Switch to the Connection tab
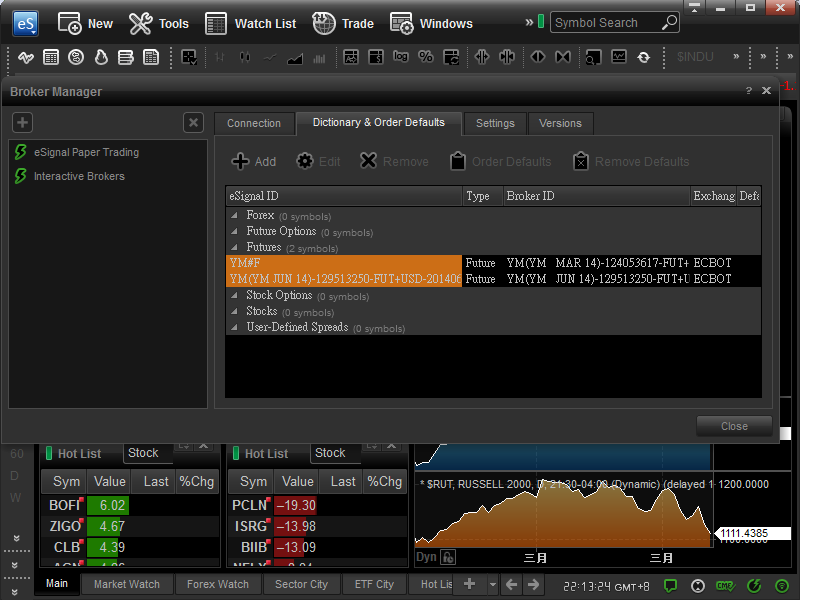The image size is (819, 600). 254,123
